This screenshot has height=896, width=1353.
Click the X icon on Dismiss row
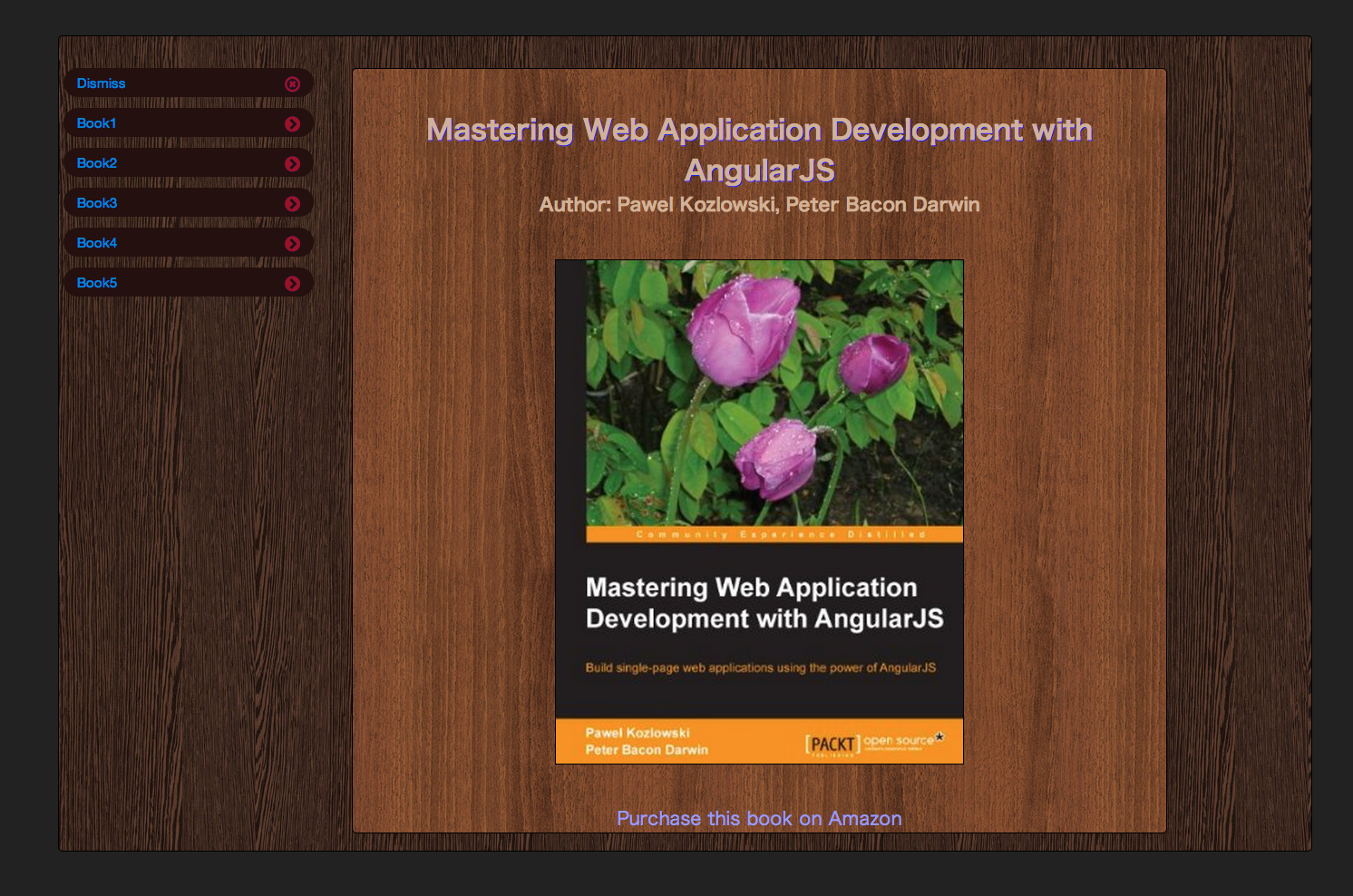[292, 84]
